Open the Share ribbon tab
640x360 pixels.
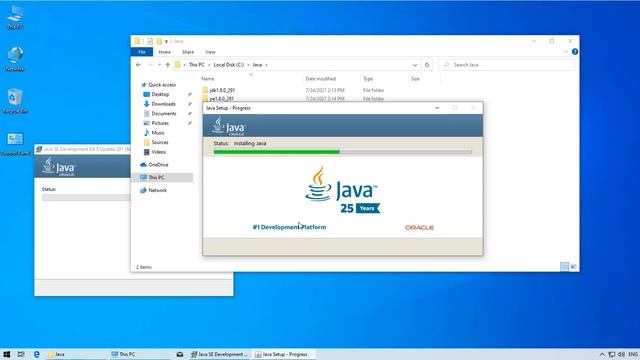click(188, 52)
